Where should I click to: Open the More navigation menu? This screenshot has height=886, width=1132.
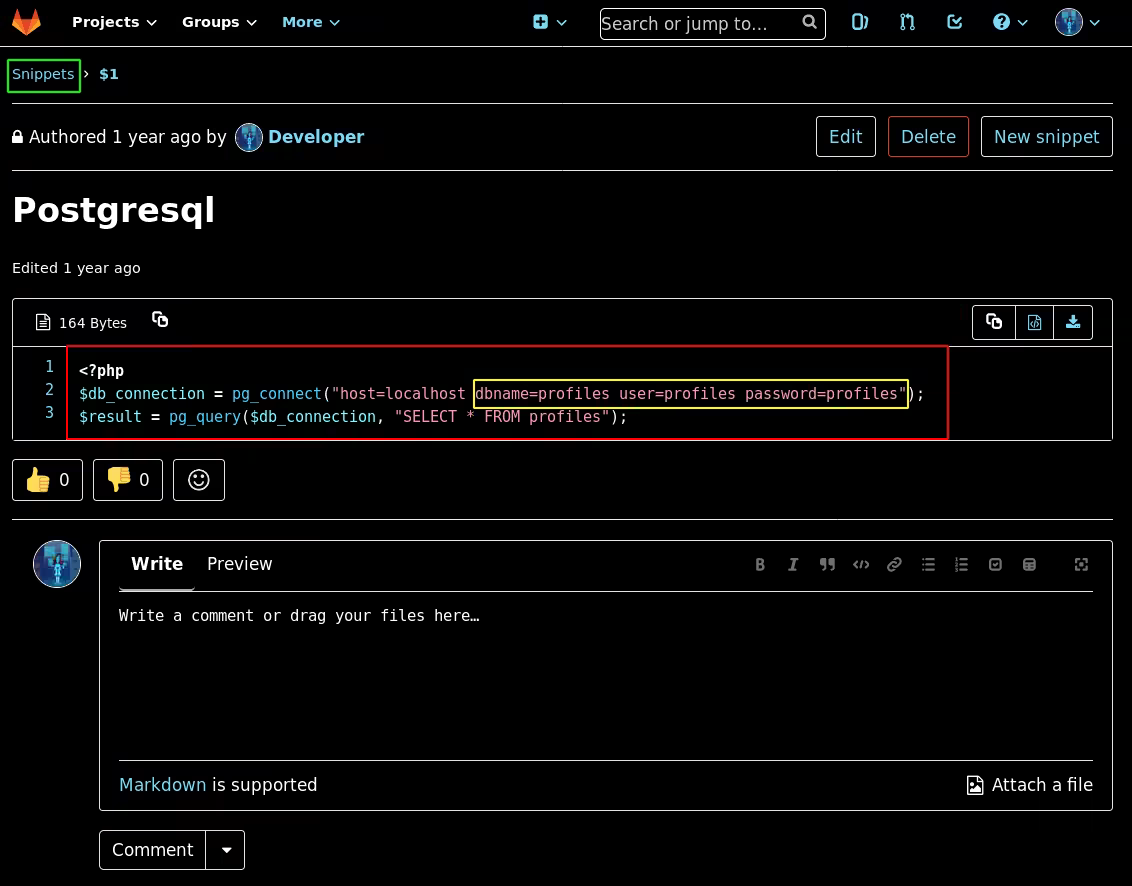(x=310, y=22)
